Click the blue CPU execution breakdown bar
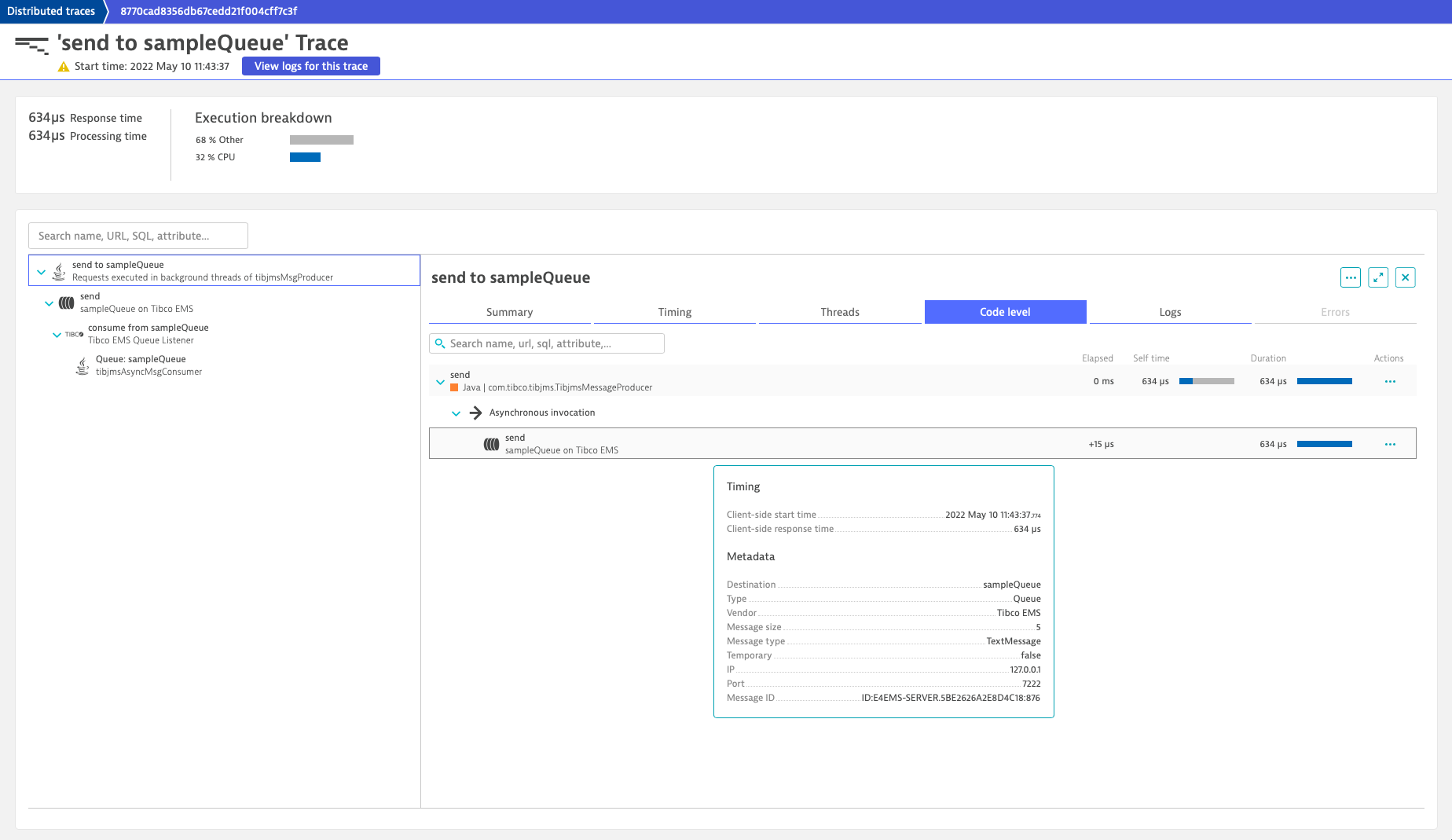This screenshot has width=1452, height=840. pyautogui.click(x=305, y=157)
